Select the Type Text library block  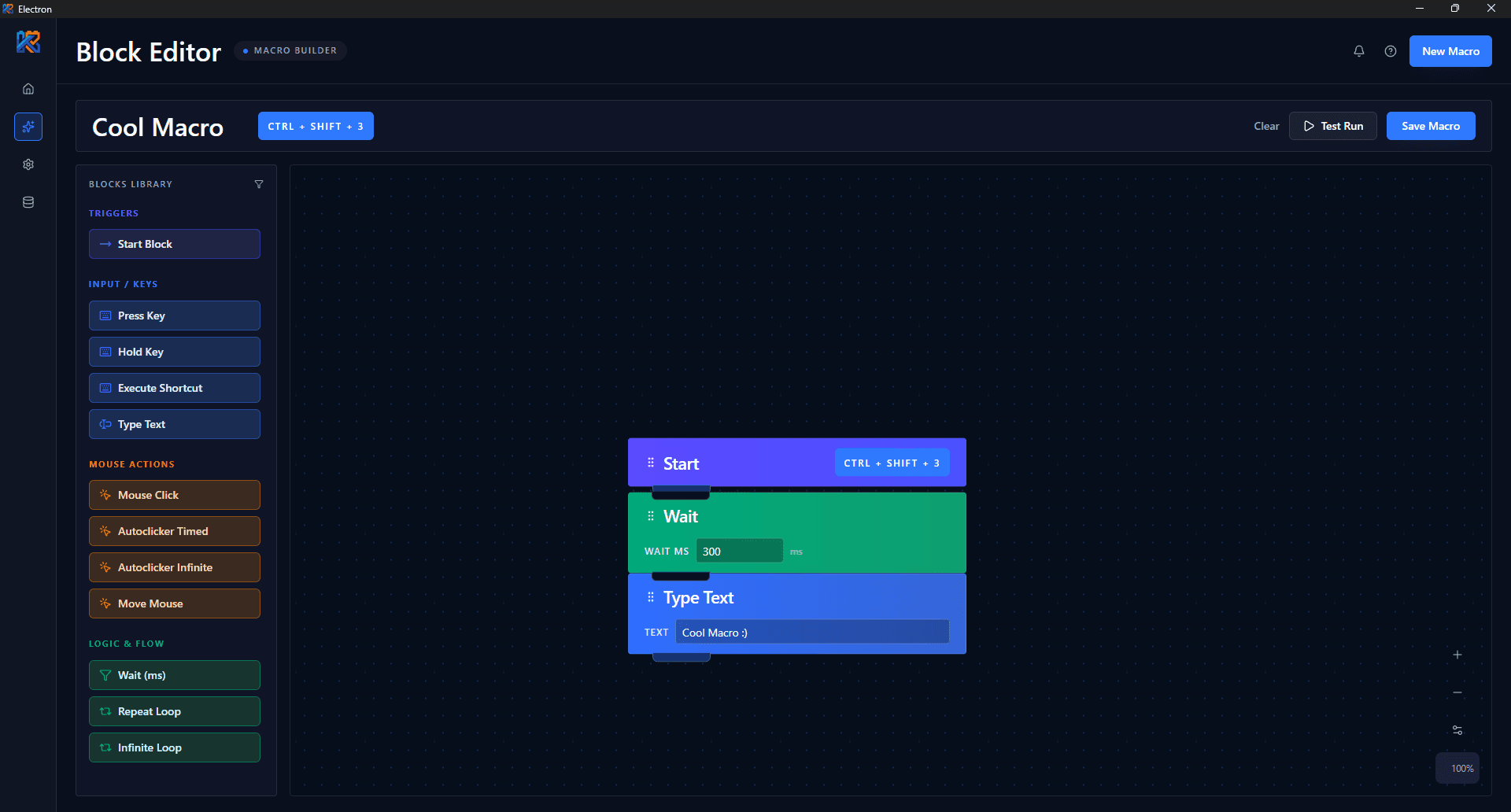(175, 424)
